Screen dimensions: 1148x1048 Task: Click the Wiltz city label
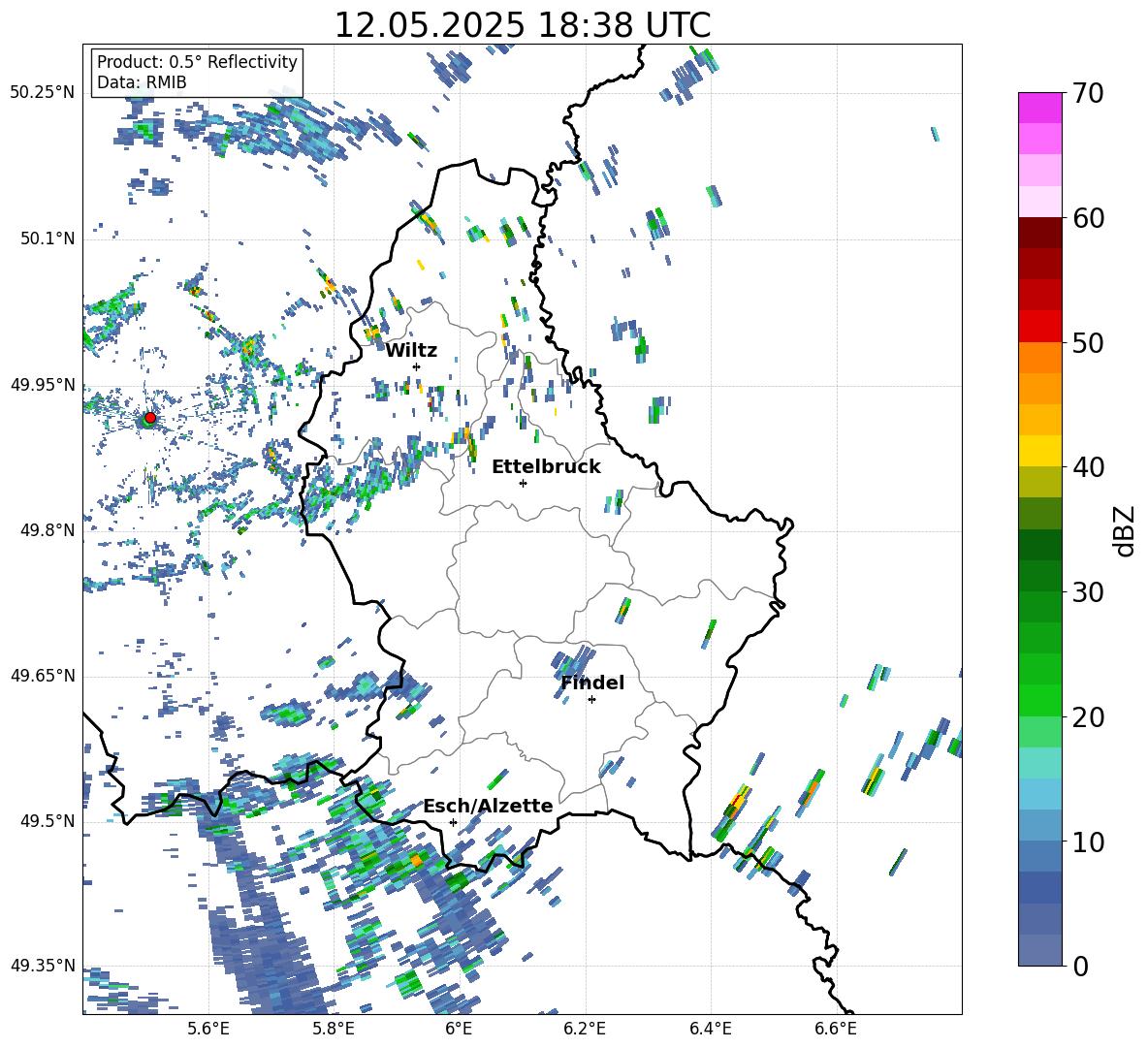pos(411,351)
